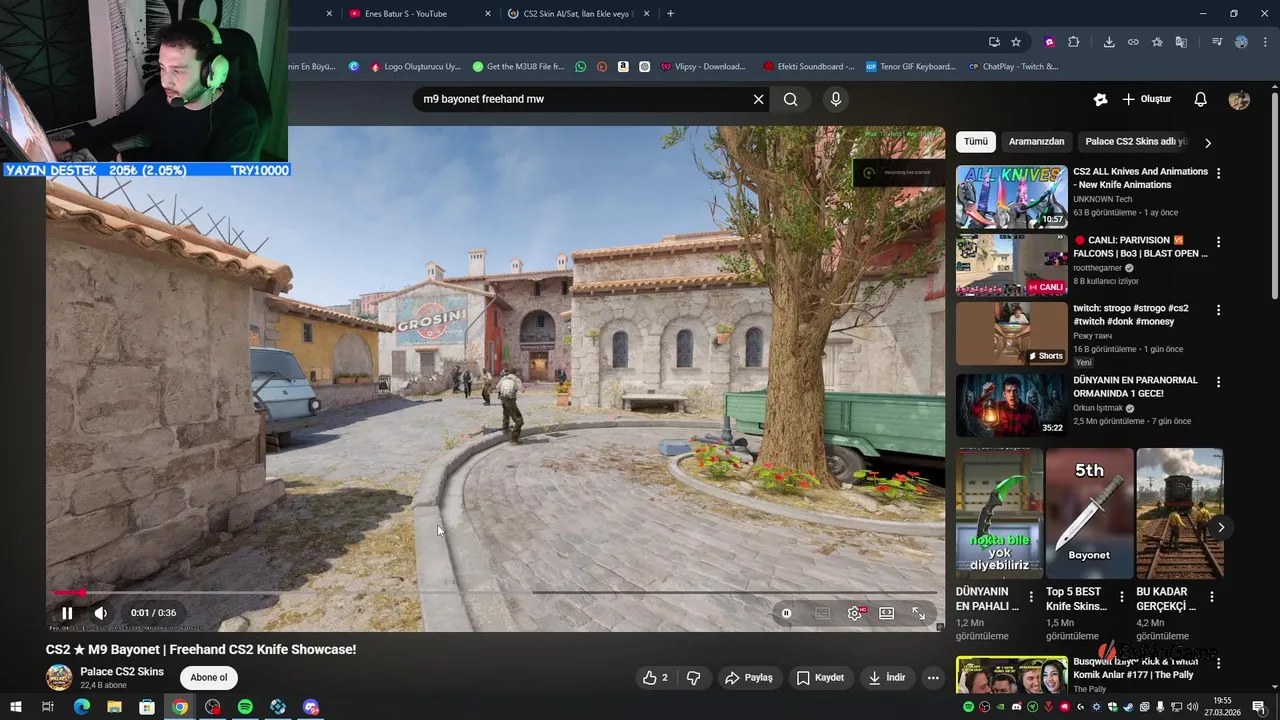
Task: Close the Enes Batur S tab
Action: 488,14
